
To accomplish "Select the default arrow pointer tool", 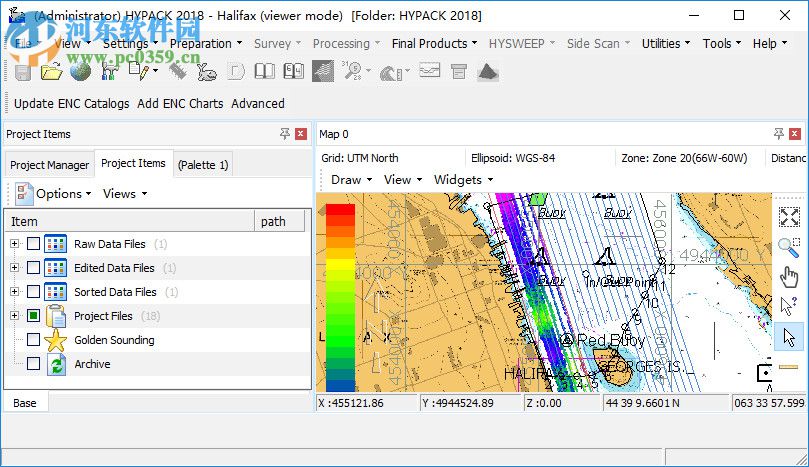I will coord(789,337).
